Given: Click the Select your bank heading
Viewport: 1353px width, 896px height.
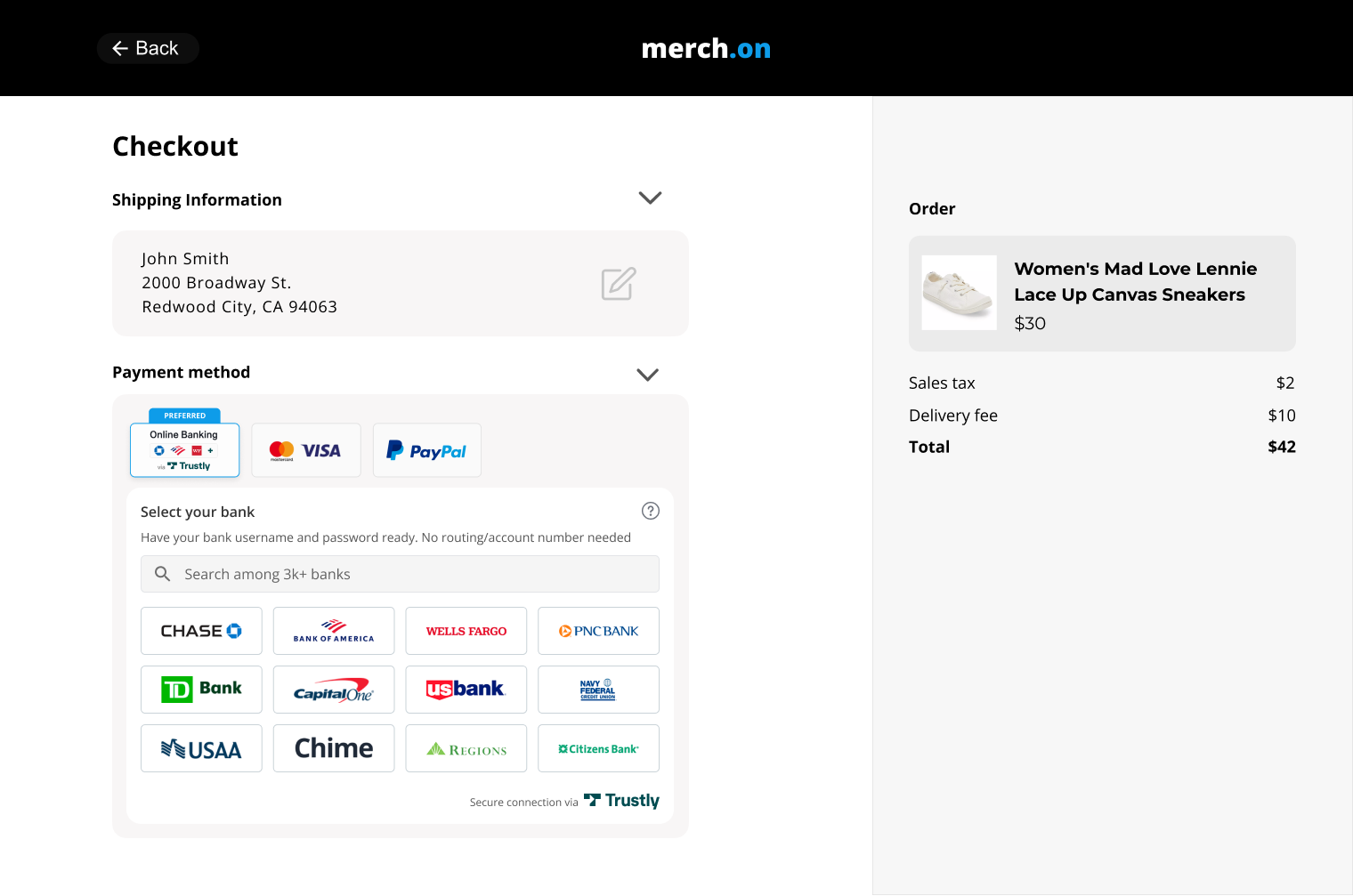Looking at the screenshot, I should pyautogui.click(x=198, y=512).
